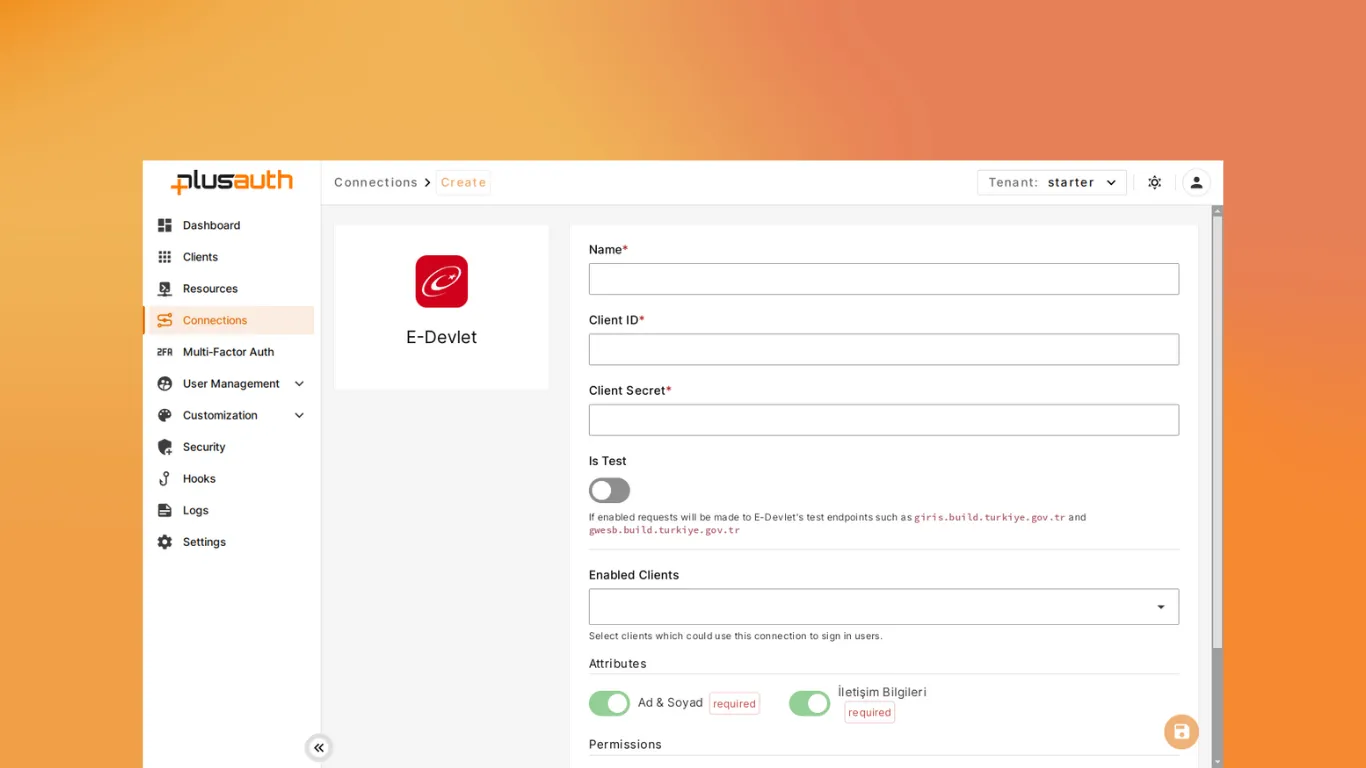This screenshot has height=768, width=1366.
Task: Open the Tenant starter dropdown
Action: click(1051, 183)
